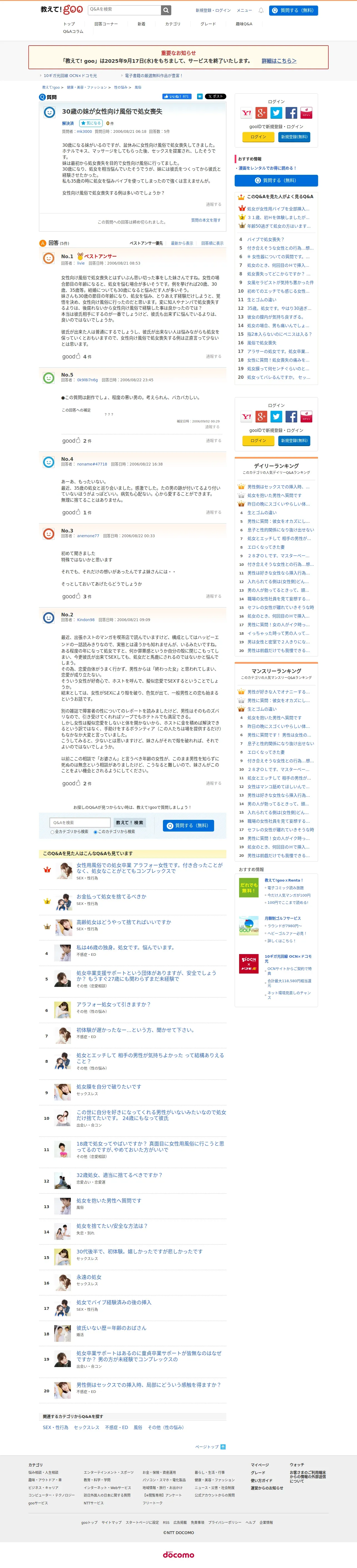This screenshot has width=357, height=1568.
Task: Click good thumbs-up on answer No.1
Action: click(x=71, y=356)
